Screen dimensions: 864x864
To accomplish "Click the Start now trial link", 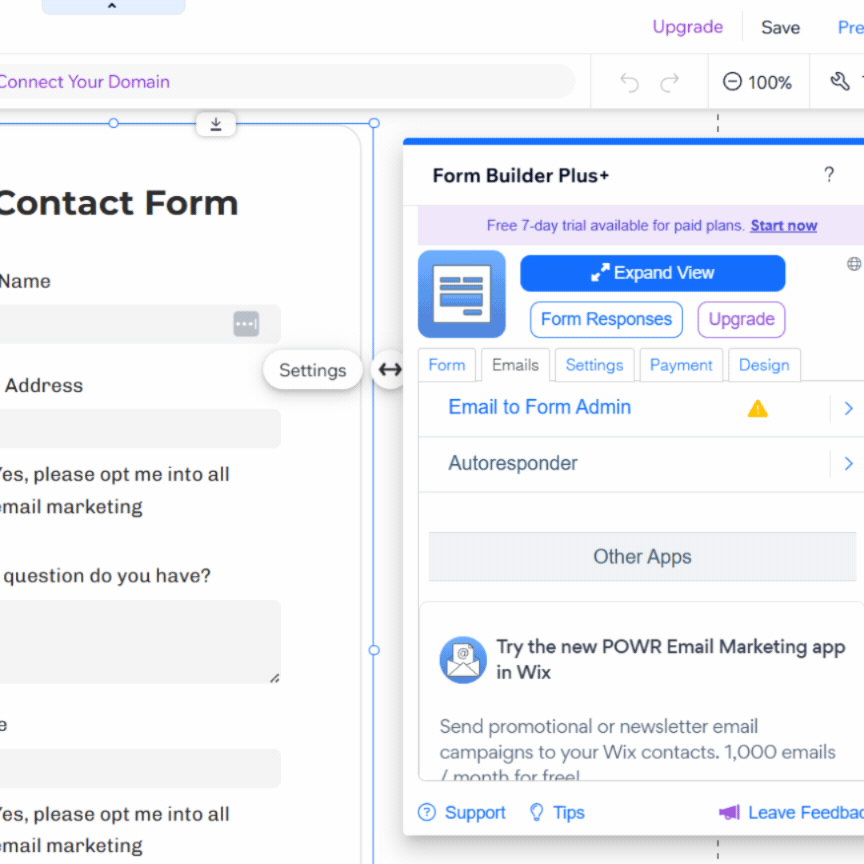I will tap(784, 226).
